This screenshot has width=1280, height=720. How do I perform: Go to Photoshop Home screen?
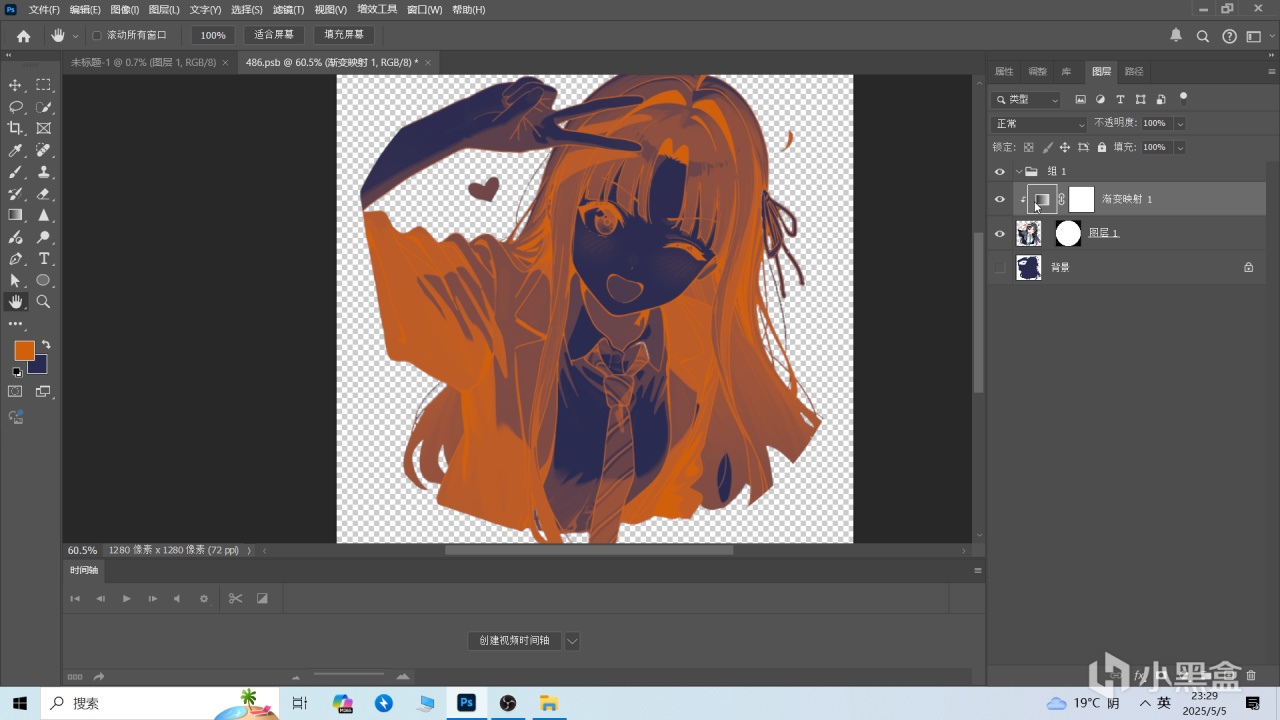24,36
